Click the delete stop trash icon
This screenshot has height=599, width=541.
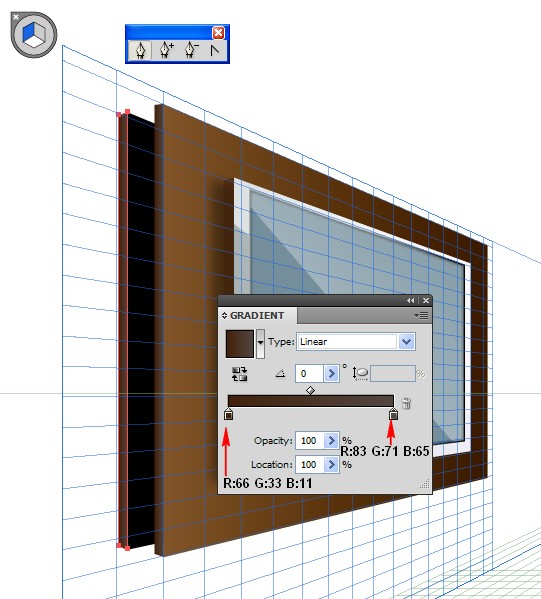coord(406,403)
